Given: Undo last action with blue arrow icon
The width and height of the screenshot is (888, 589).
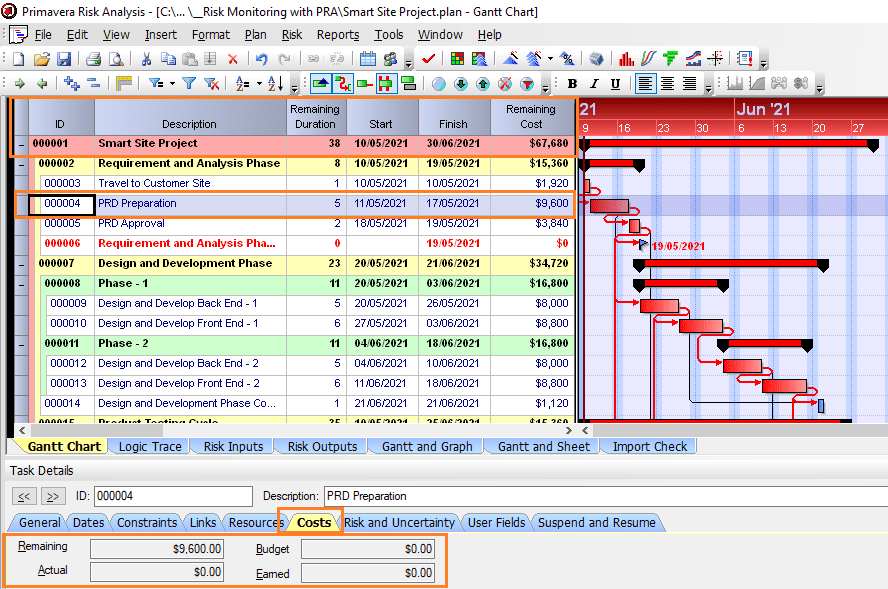Looking at the screenshot, I should point(261,59).
